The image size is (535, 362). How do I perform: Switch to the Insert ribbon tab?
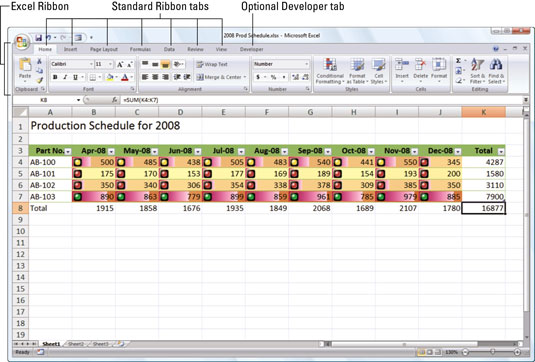(x=71, y=49)
